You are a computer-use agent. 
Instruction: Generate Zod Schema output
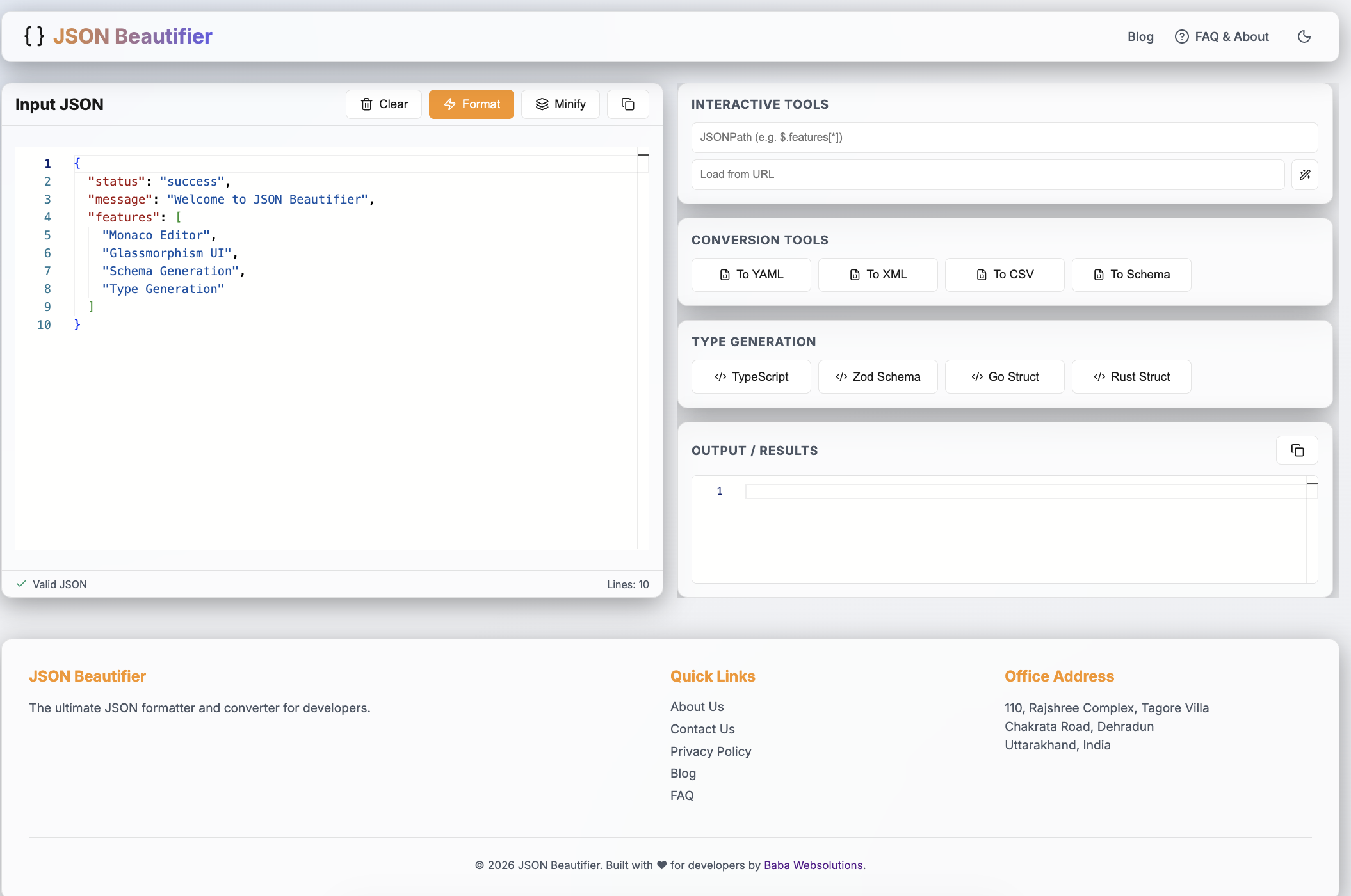[878, 377]
